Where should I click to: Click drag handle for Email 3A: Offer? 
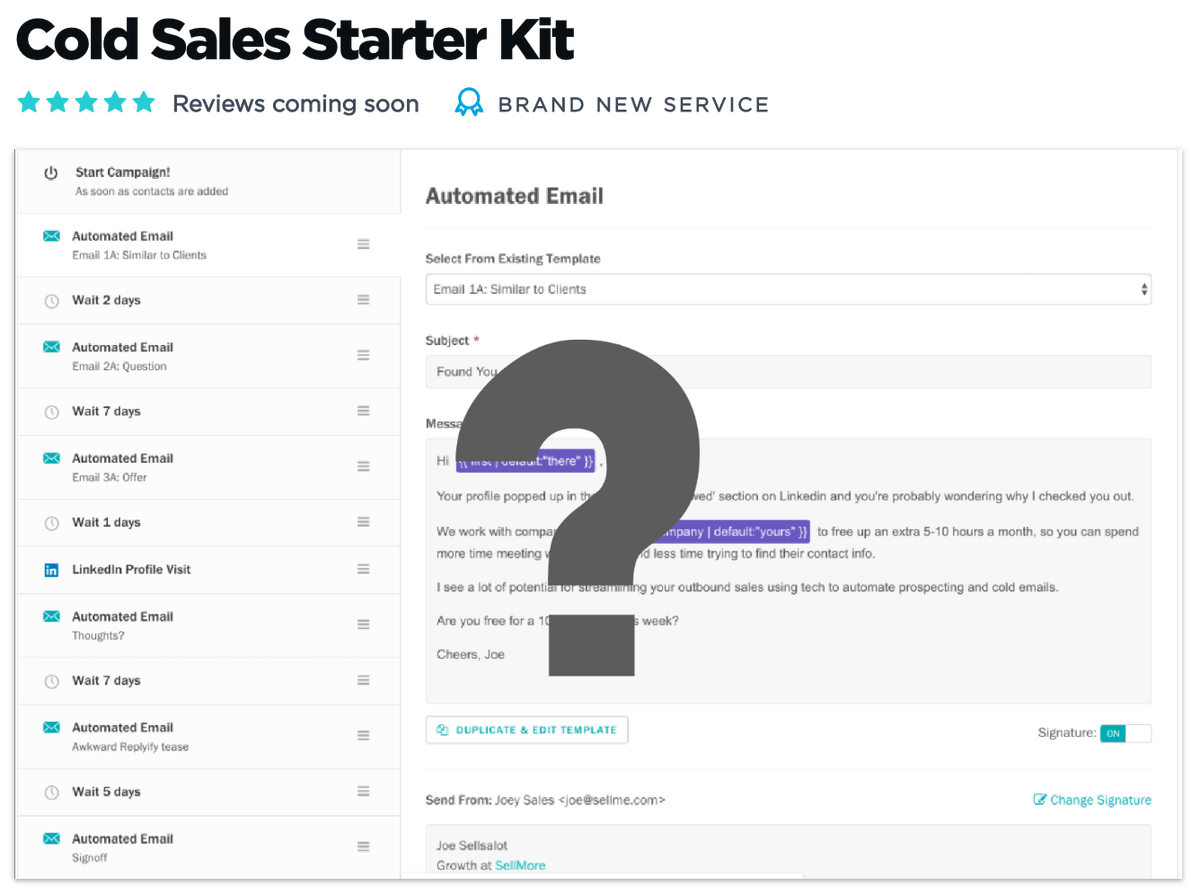(363, 466)
